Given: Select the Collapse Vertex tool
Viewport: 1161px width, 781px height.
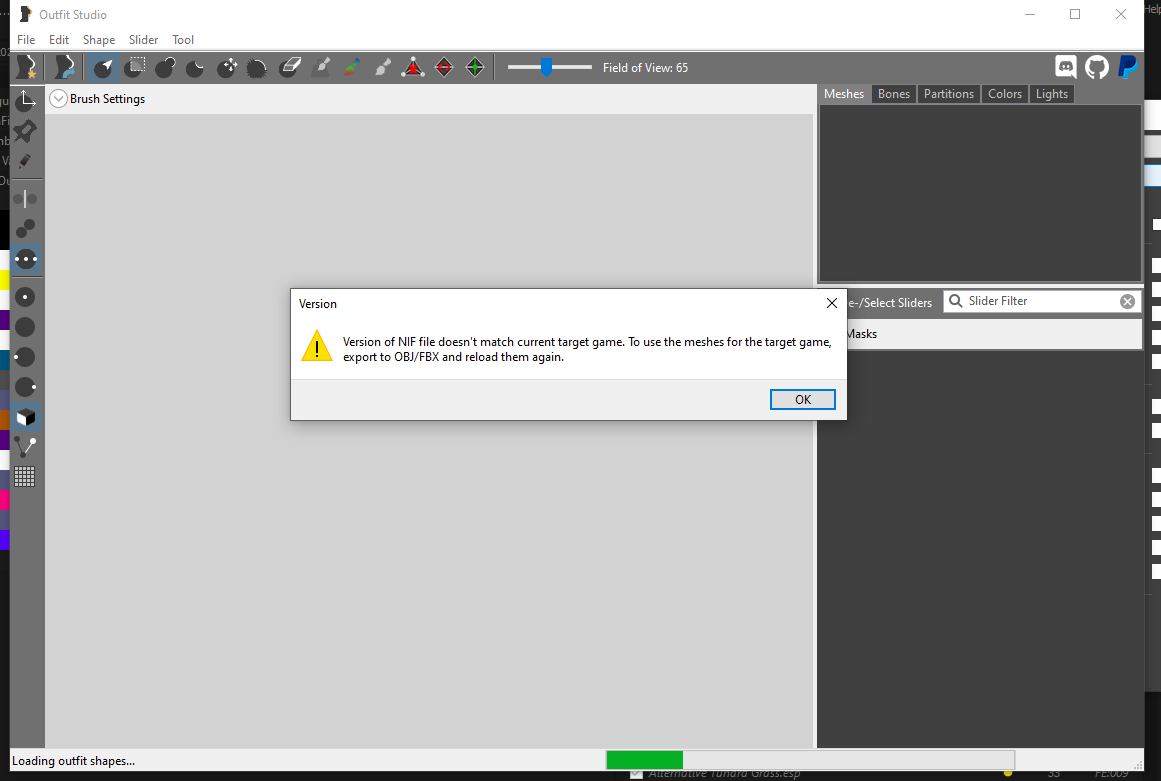Looking at the screenshot, I should click(x=412, y=67).
